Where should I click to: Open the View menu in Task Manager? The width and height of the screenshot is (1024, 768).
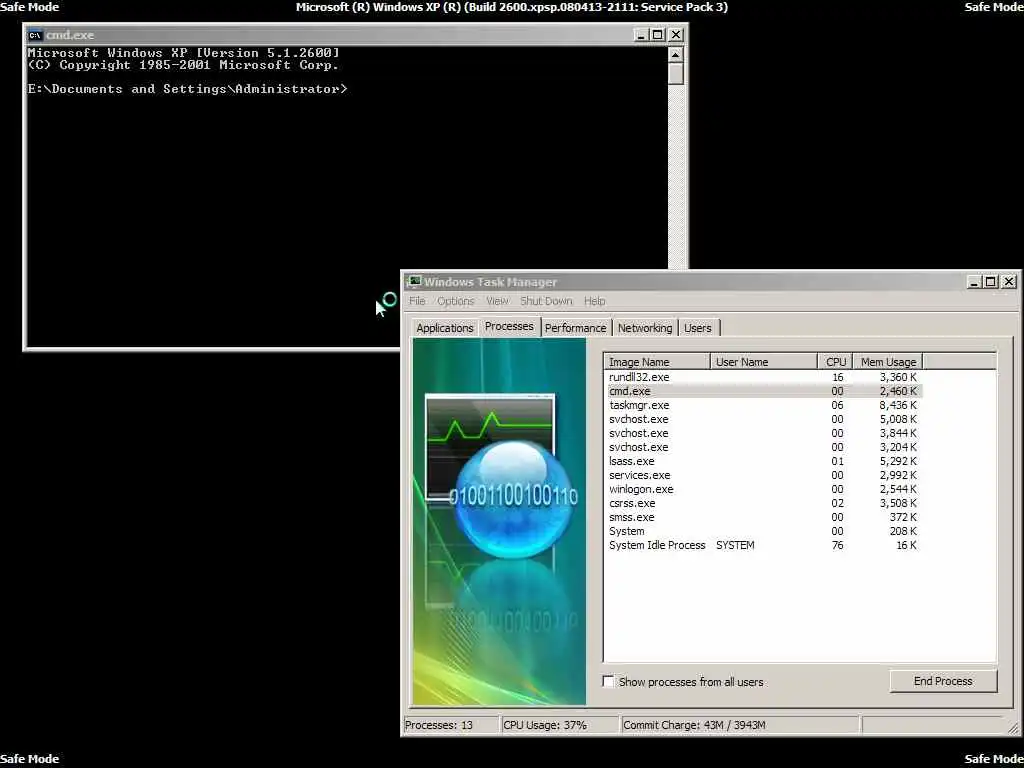497,301
